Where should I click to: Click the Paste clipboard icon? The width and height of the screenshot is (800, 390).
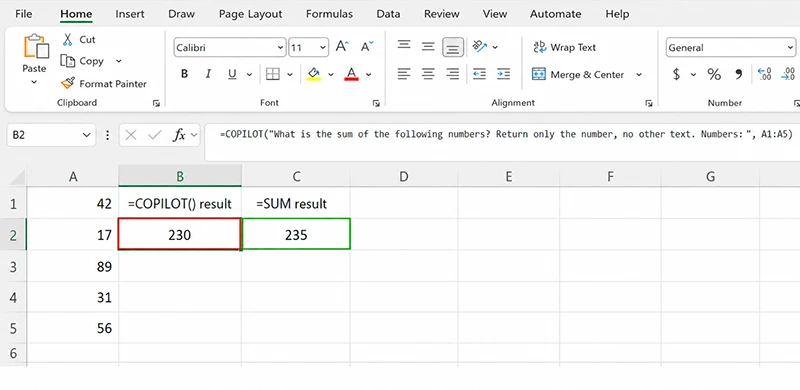(x=36, y=46)
